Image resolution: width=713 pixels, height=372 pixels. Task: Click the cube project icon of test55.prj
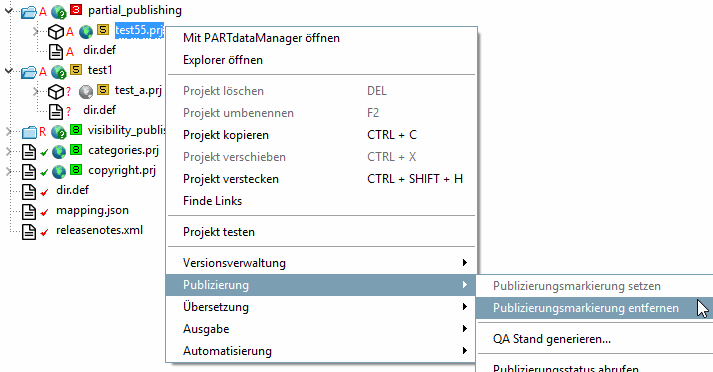[56, 32]
